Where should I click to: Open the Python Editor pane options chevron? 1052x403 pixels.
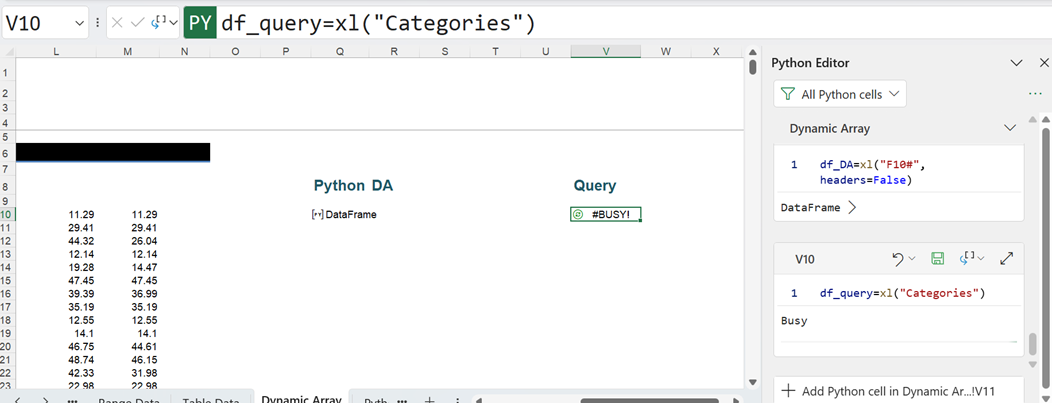[x=1016, y=63]
